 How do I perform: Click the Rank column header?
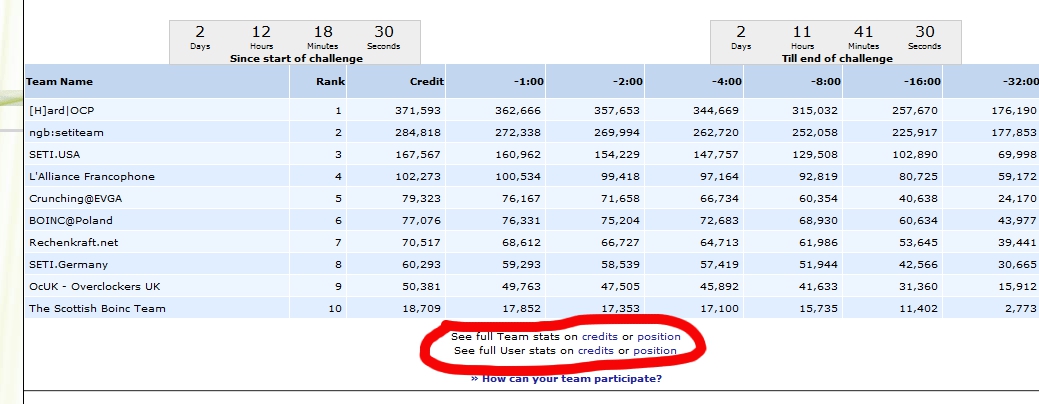(330, 81)
